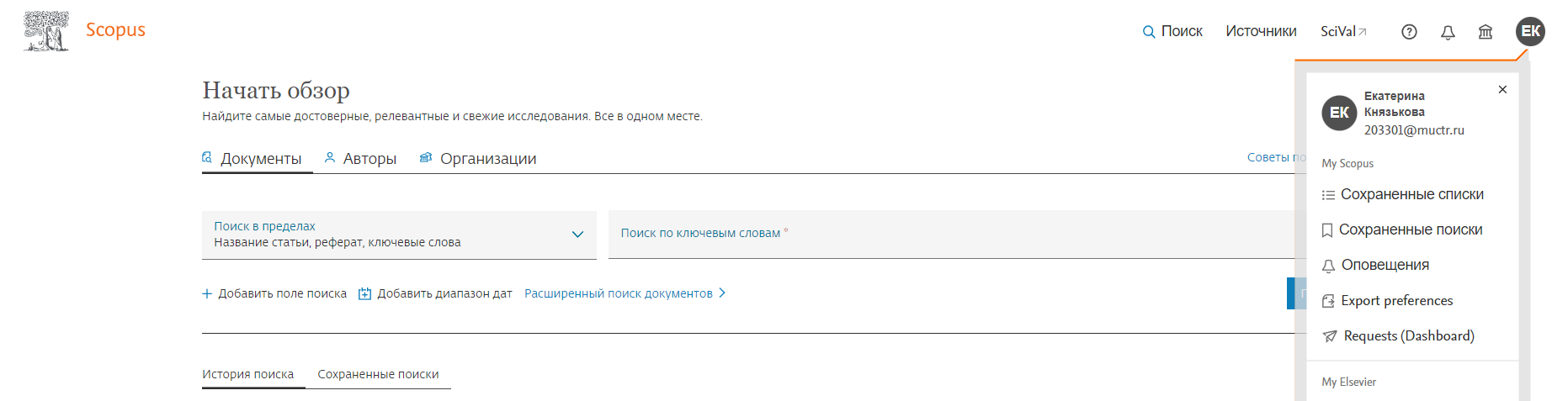Open the notifications bell in the header

(1448, 32)
